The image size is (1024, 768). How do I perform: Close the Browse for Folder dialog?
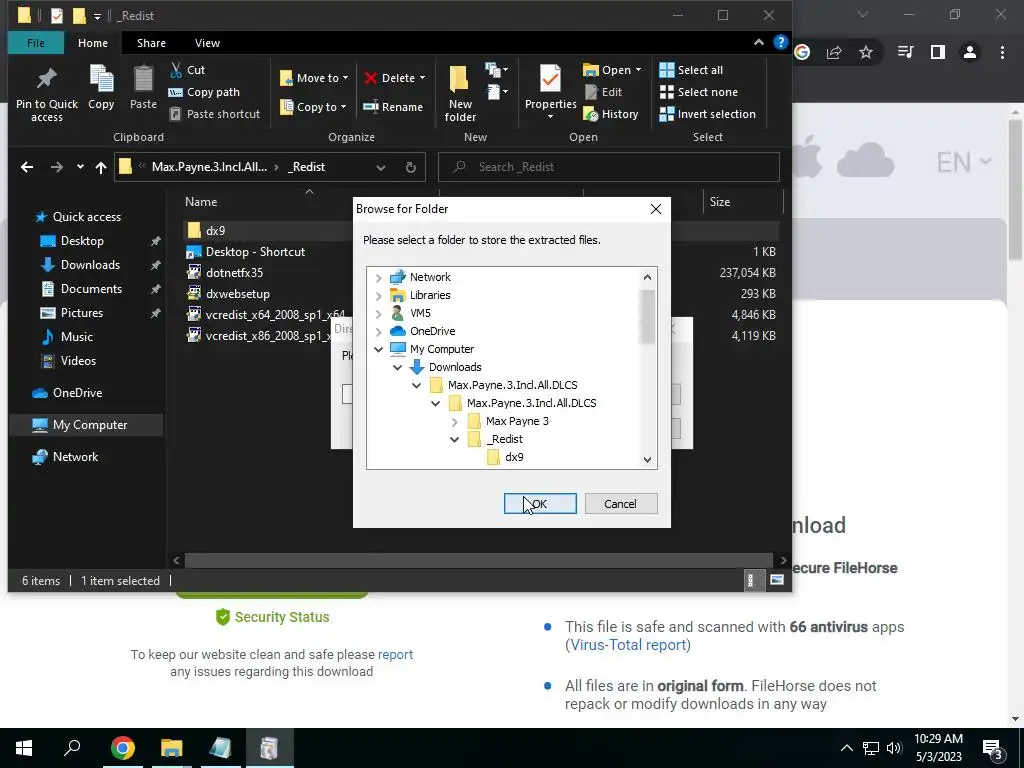tap(656, 209)
